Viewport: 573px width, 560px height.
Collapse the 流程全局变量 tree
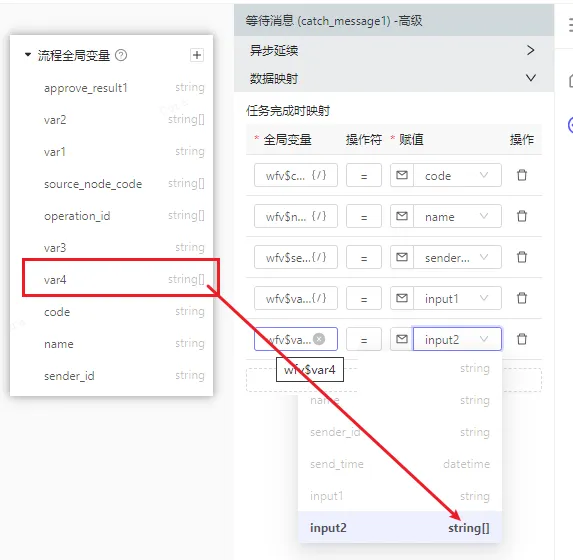(x=28, y=55)
